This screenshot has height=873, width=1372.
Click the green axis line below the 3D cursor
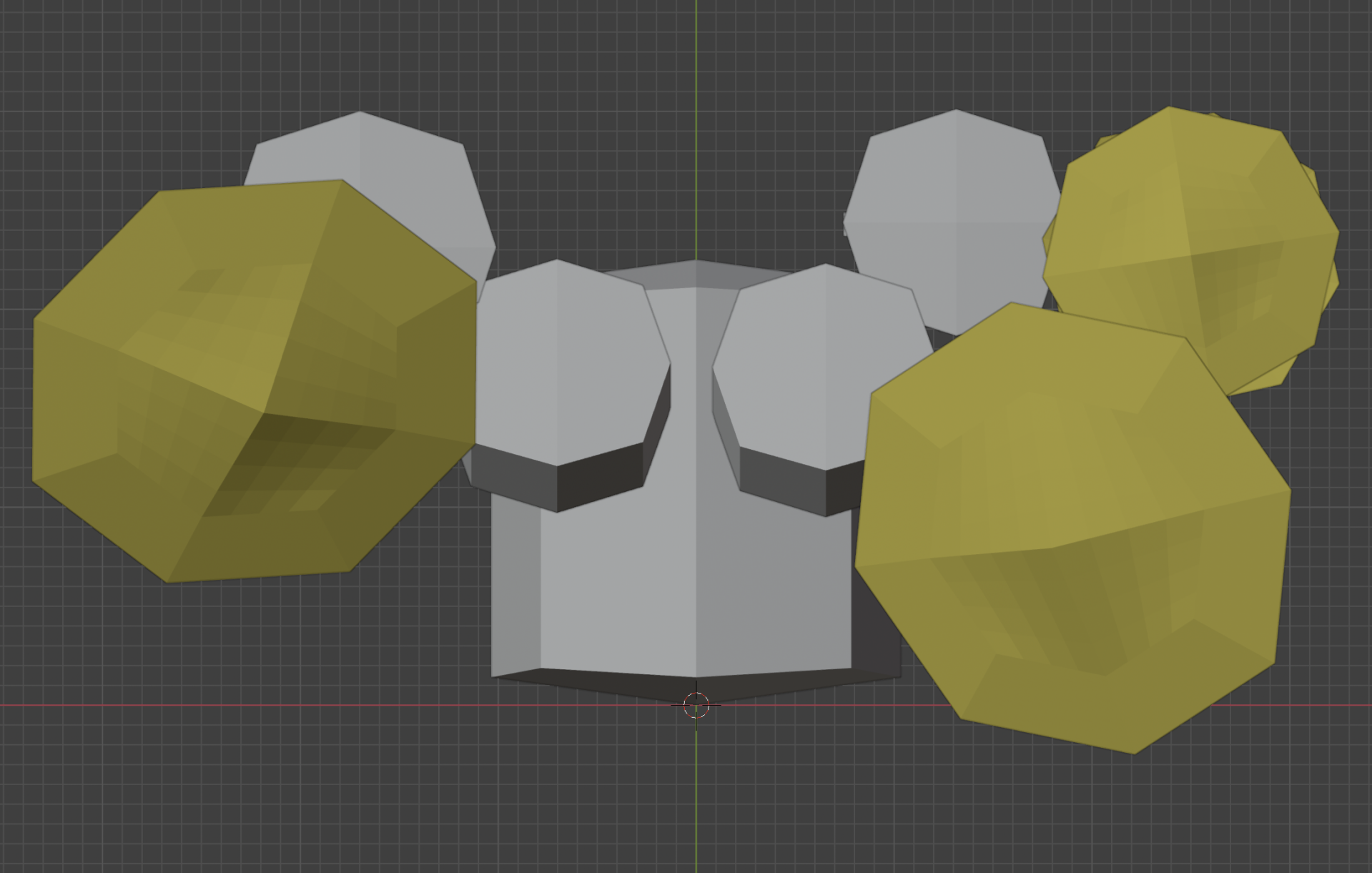point(696,794)
